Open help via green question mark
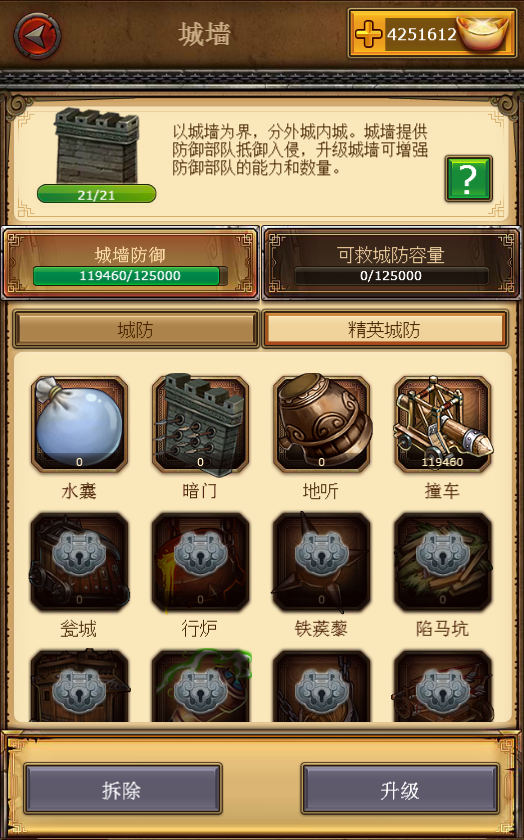524x840 pixels. (x=468, y=179)
